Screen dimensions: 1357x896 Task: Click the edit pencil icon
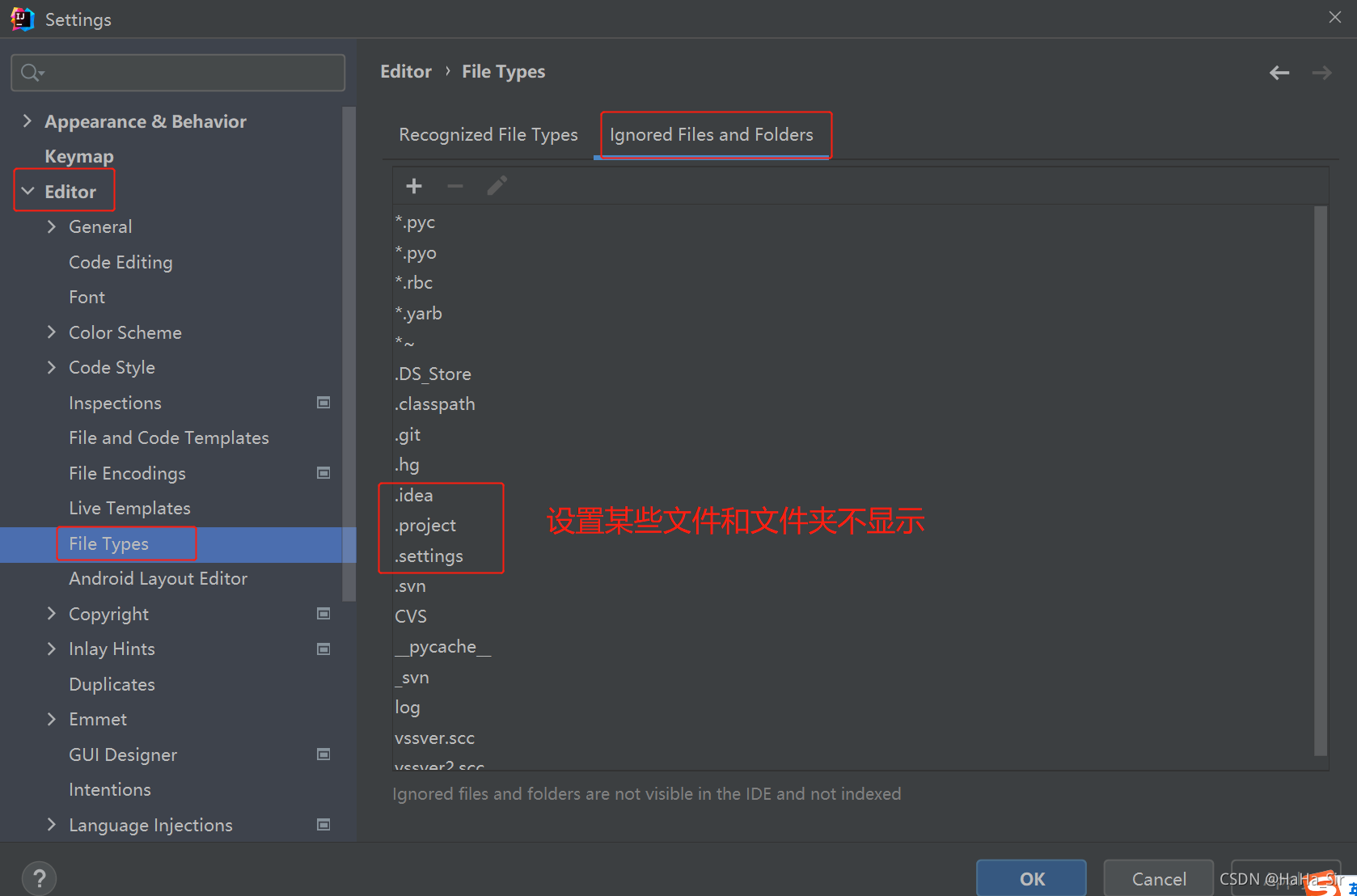click(x=497, y=186)
